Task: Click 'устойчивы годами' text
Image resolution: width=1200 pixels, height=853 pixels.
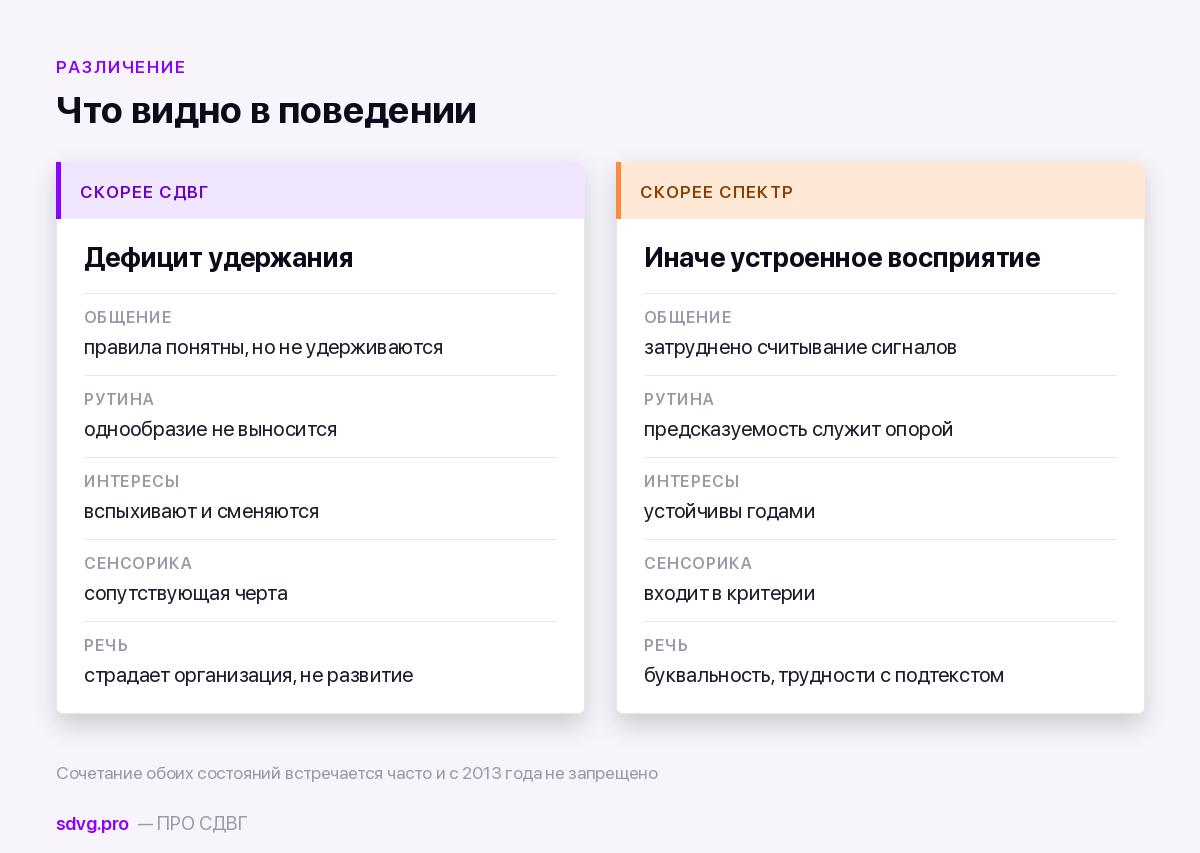Action: (729, 512)
